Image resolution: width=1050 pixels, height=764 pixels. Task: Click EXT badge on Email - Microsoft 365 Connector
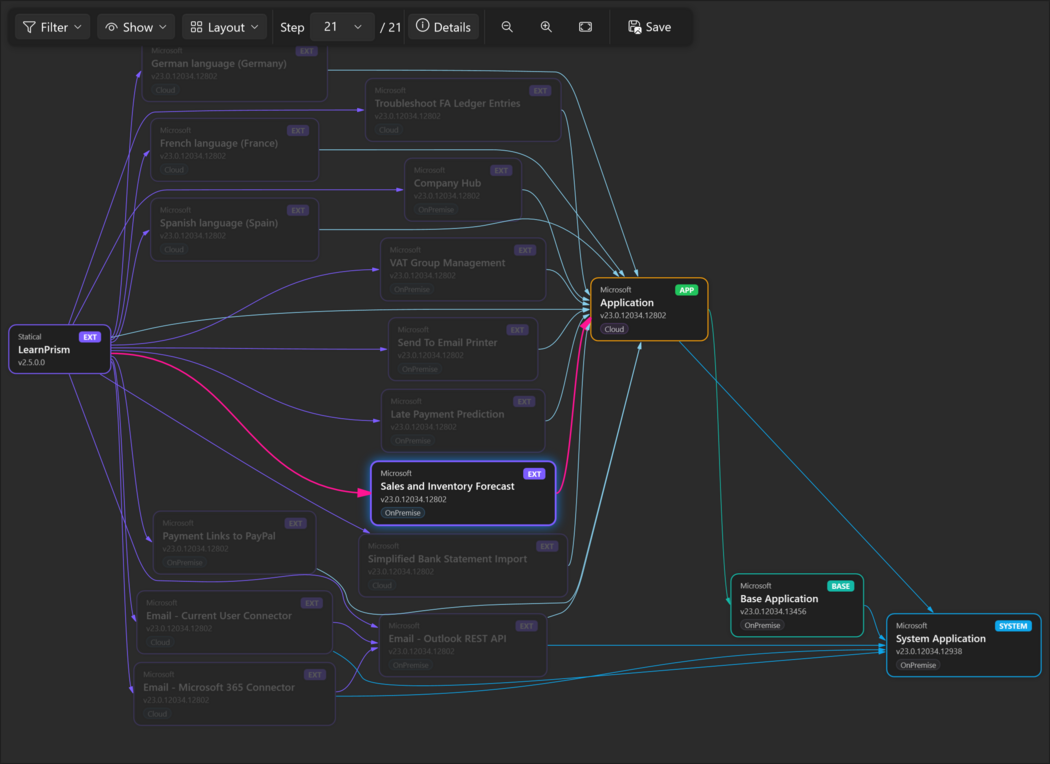pyautogui.click(x=315, y=675)
